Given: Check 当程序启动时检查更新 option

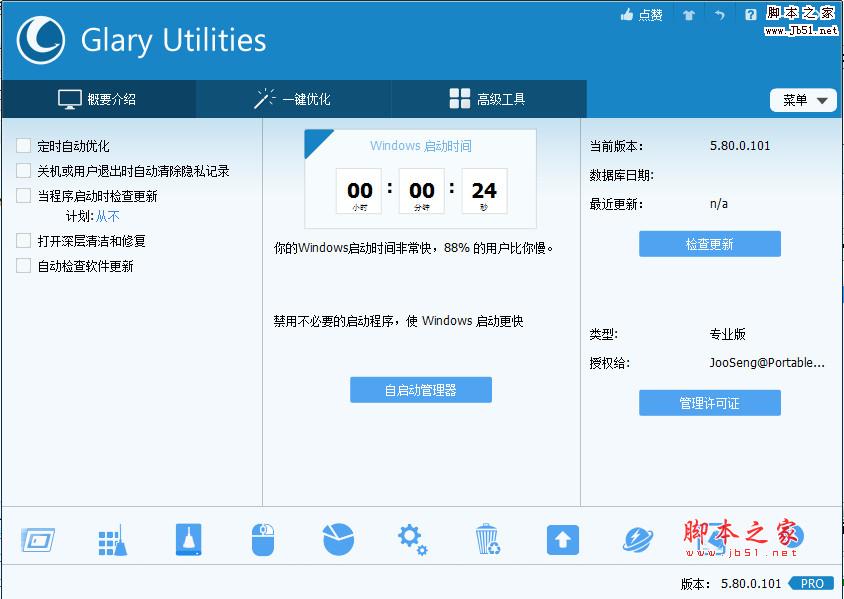Looking at the screenshot, I should [x=24, y=195].
